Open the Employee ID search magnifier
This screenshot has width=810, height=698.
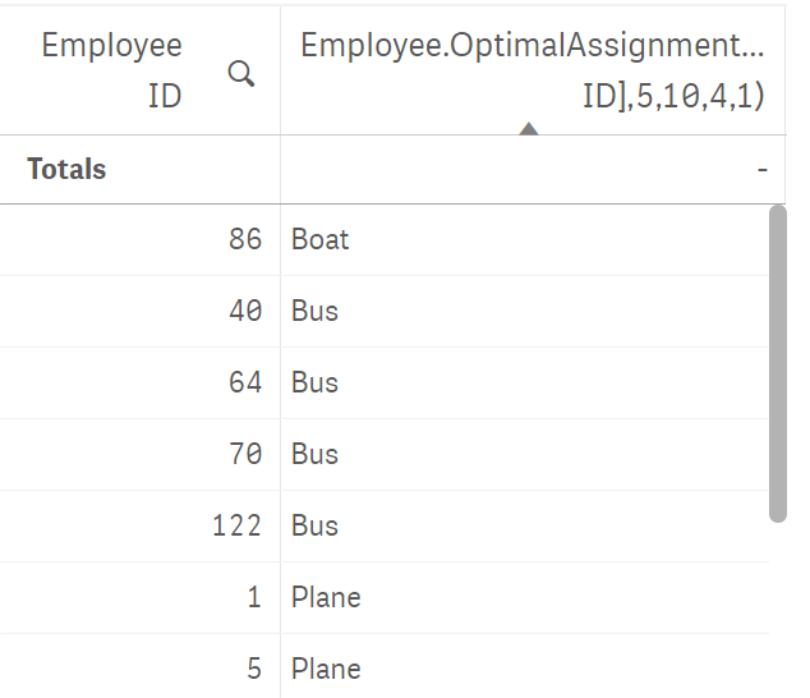pyautogui.click(x=241, y=74)
